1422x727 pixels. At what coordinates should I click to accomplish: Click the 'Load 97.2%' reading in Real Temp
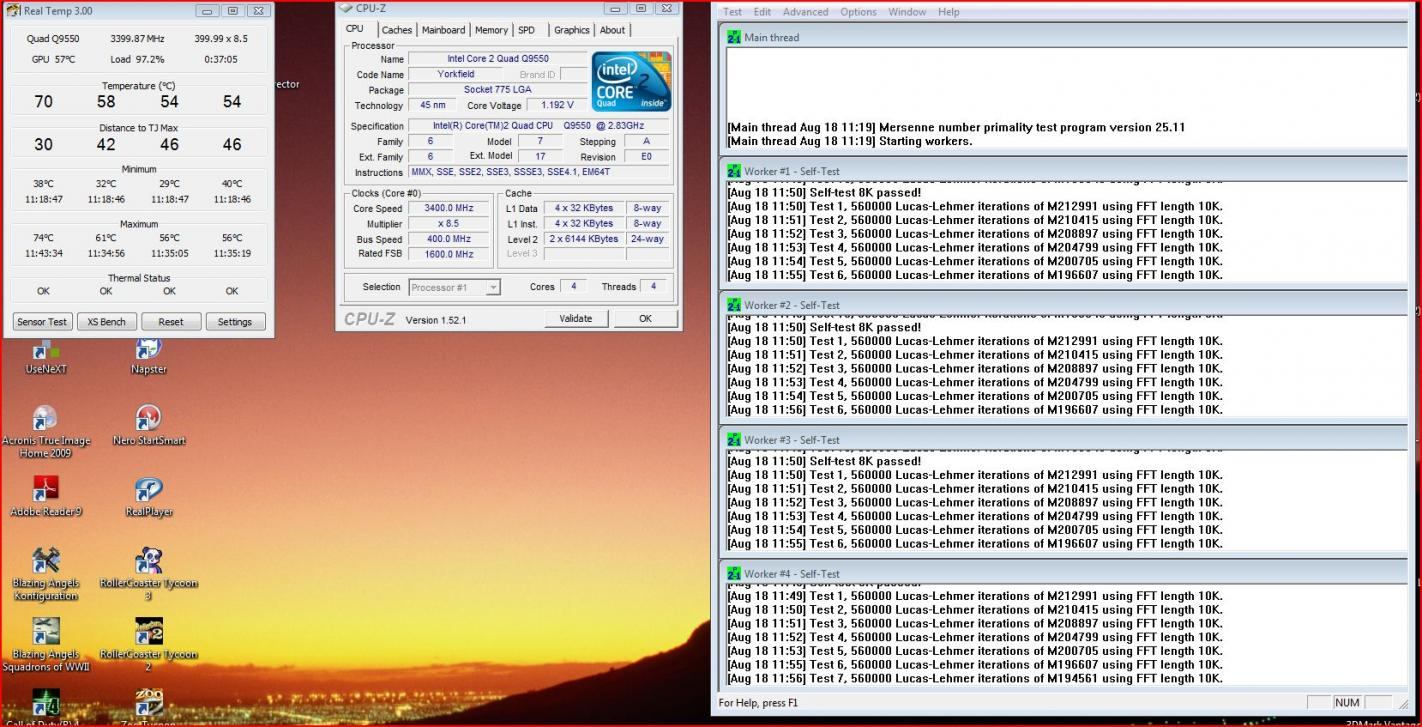point(138,59)
